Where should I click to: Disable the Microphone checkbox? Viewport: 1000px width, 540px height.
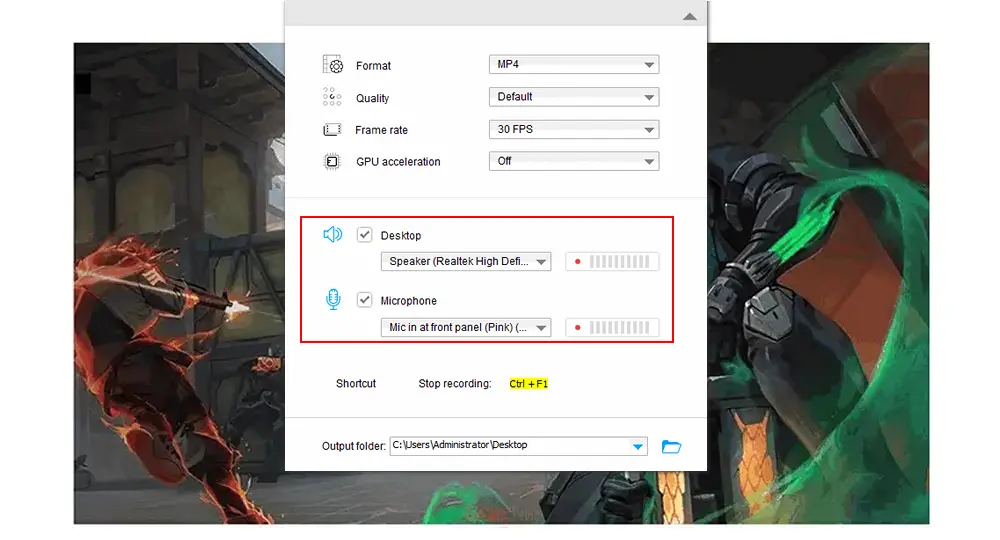click(x=365, y=300)
